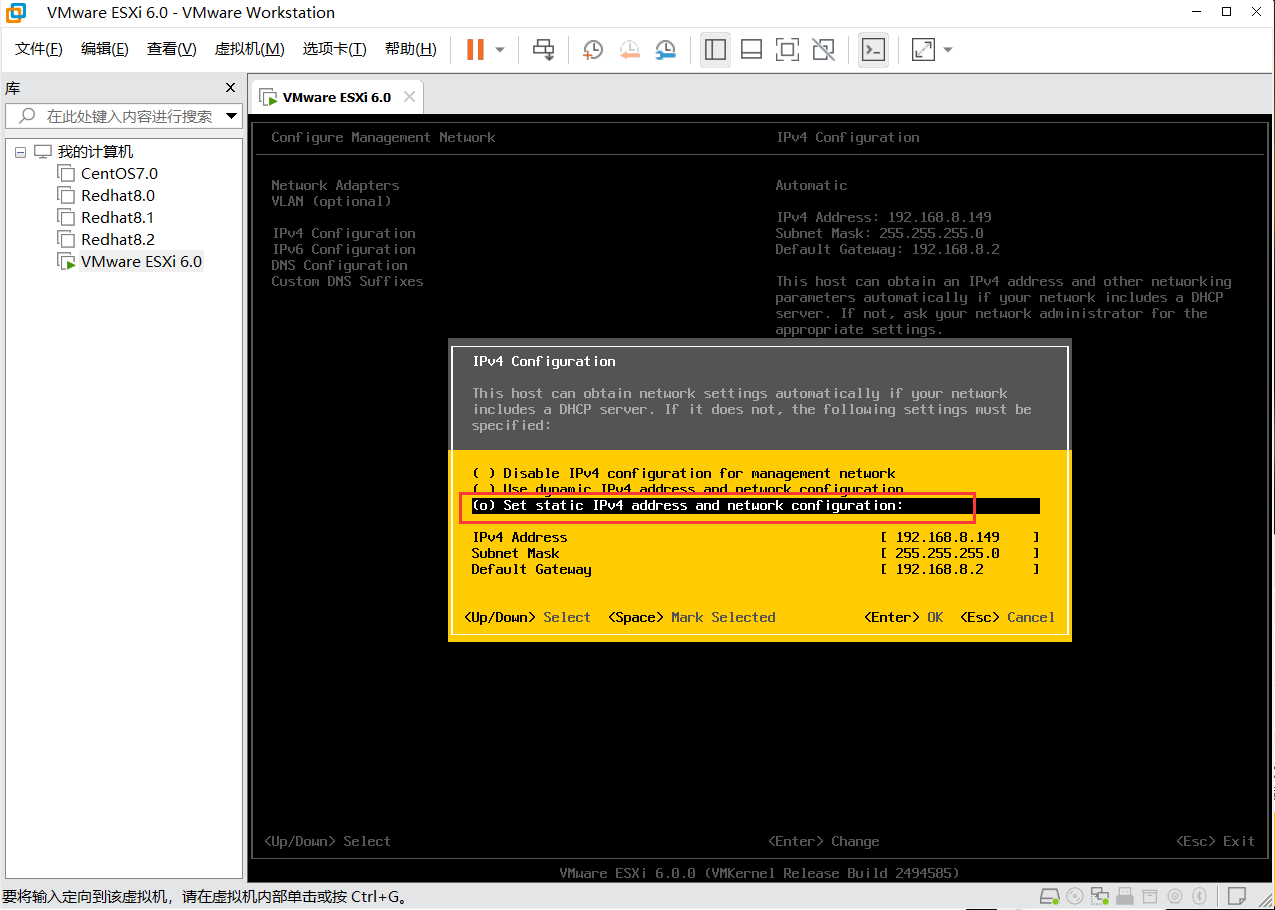Image resolution: width=1275 pixels, height=910 pixels.
Task: Click IPv4 Configuration in left menu list
Action: pyautogui.click(x=343, y=233)
